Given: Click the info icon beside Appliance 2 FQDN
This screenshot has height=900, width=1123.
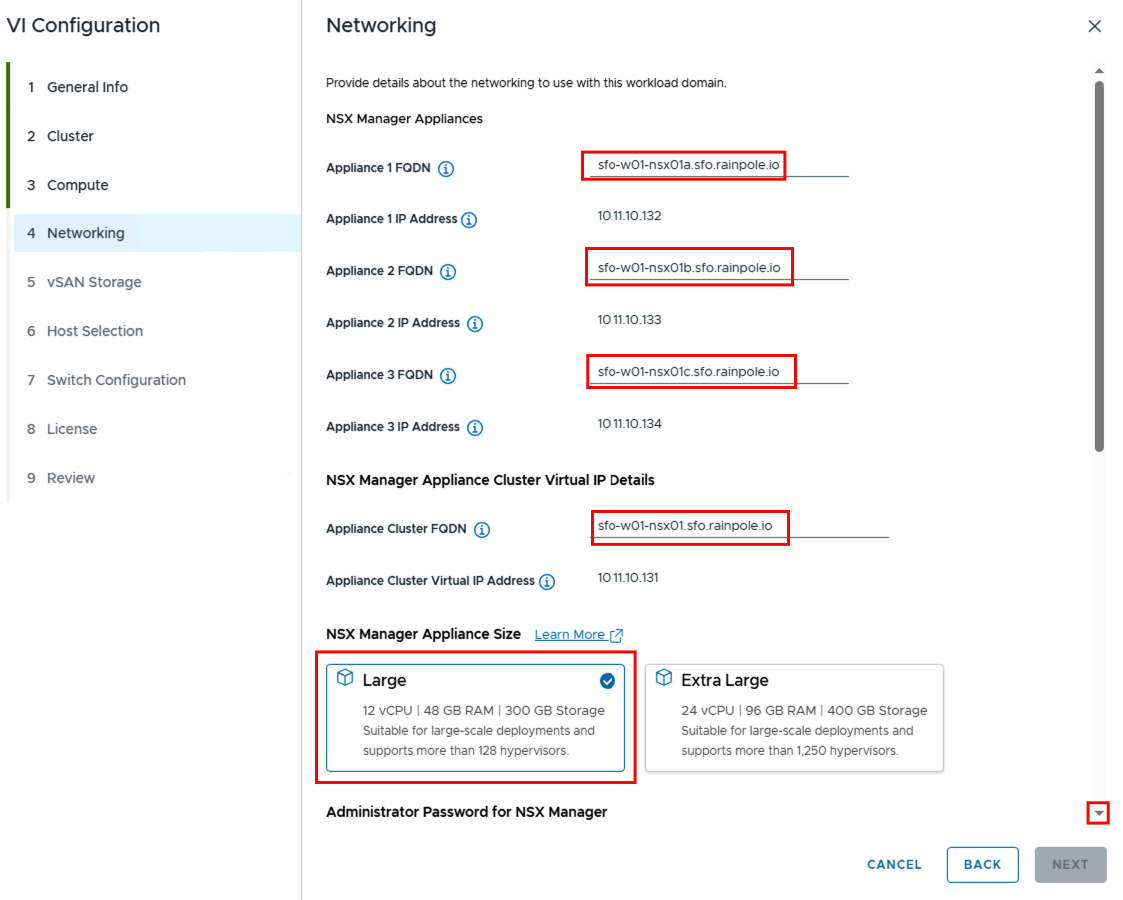Looking at the screenshot, I should click(x=448, y=271).
